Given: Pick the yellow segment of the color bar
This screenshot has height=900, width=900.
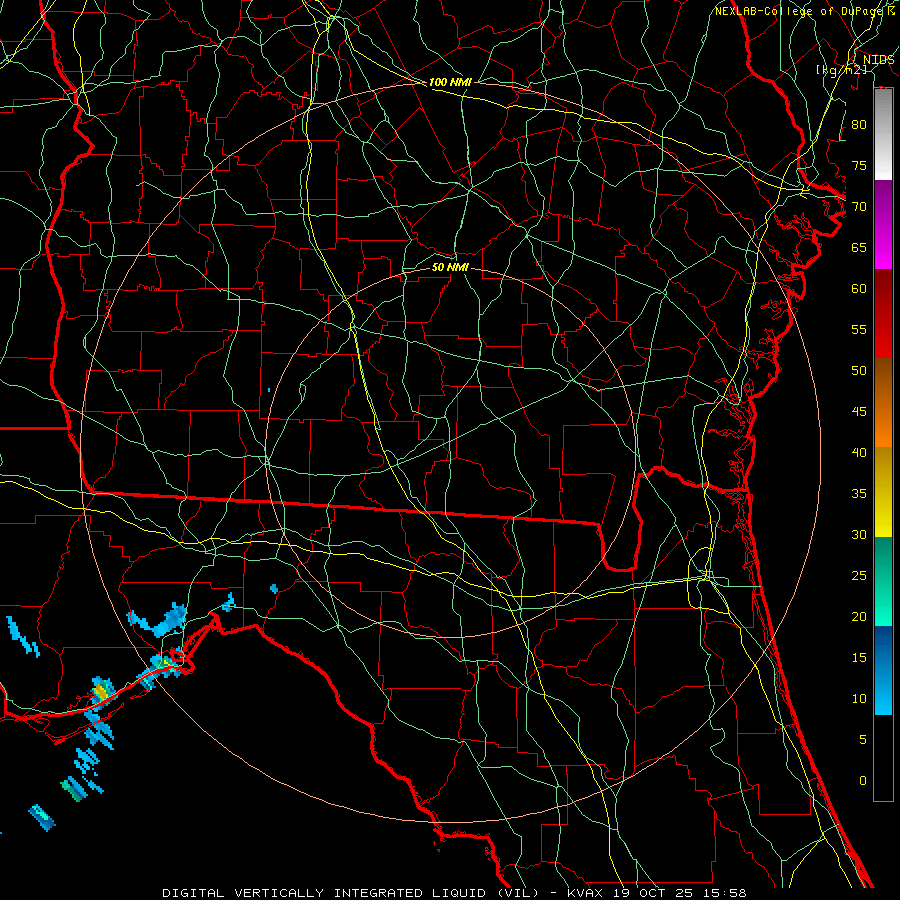Looking at the screenshot, I should pos(883,492).
